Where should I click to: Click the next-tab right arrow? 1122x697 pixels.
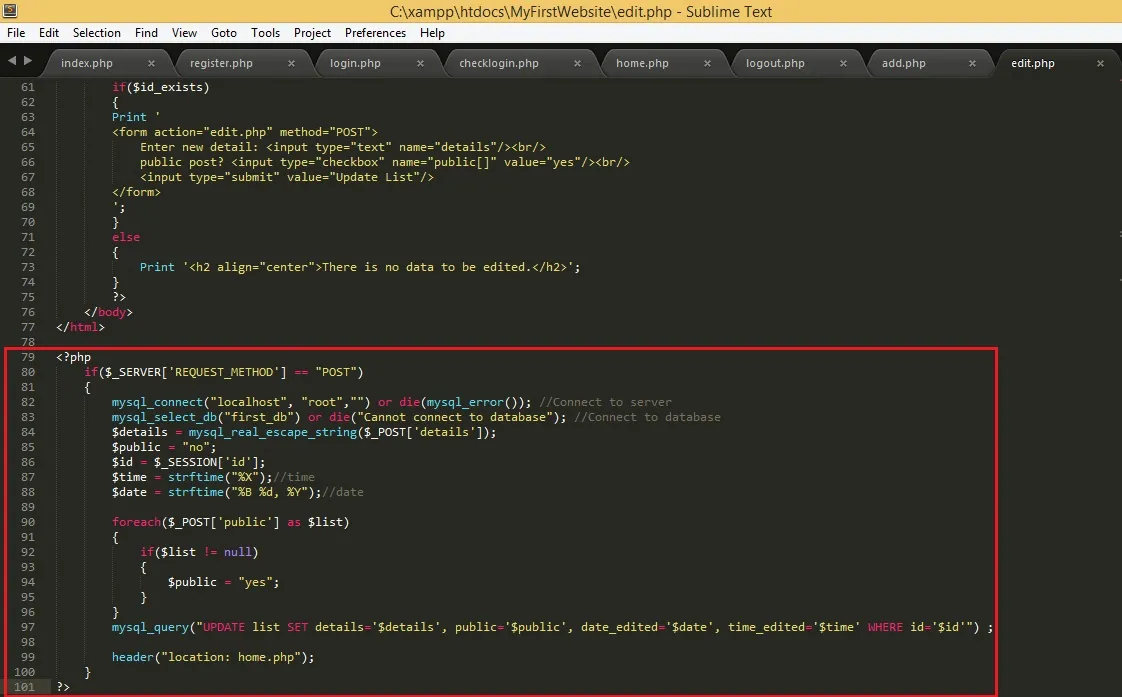click(x=28, y=61)
